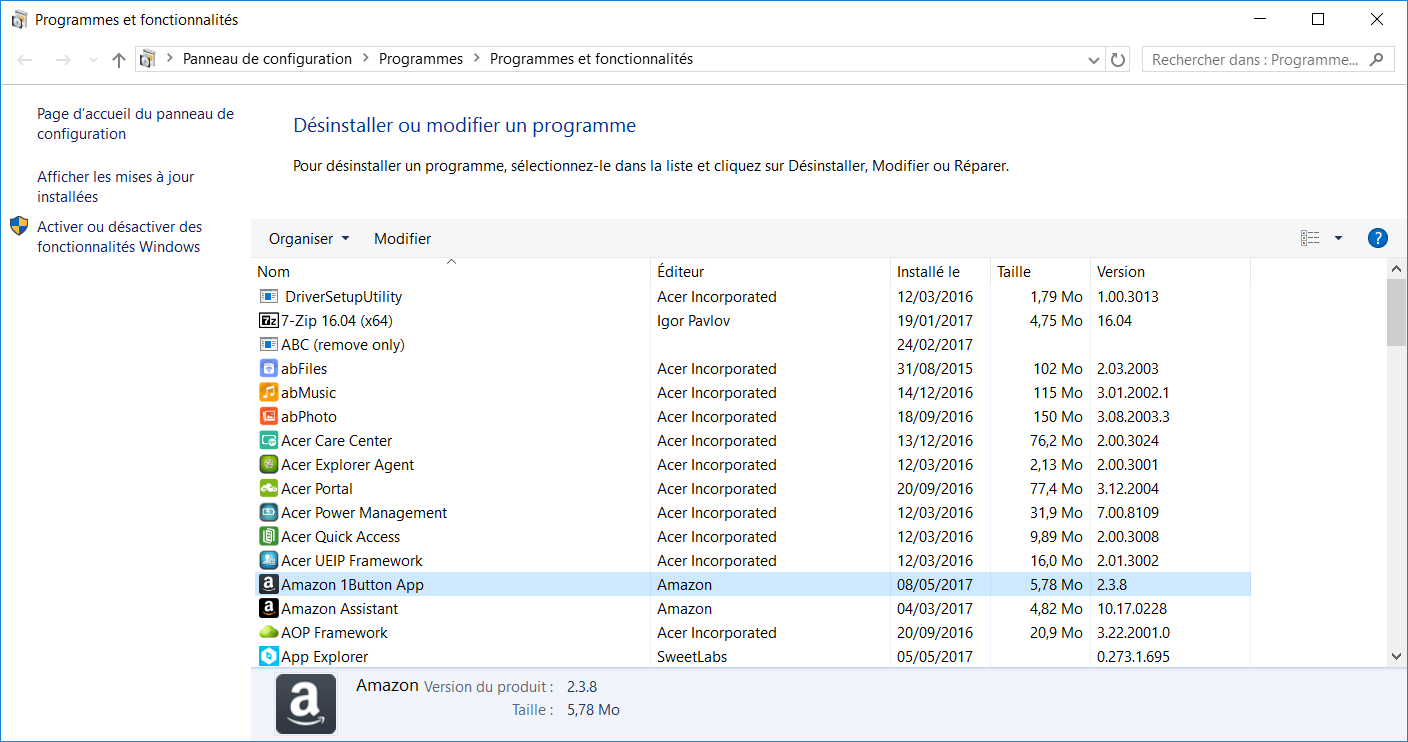Image resolution: width=1408 pixels, height=742 pixels.
Task: Go to Panneau de configuration breadcrumb
Action: pos(267,59)
